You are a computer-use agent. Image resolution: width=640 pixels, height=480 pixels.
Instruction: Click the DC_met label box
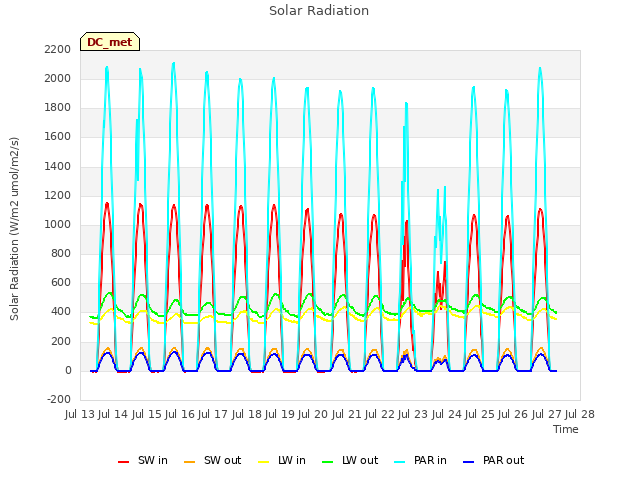(x=110, y=42)
